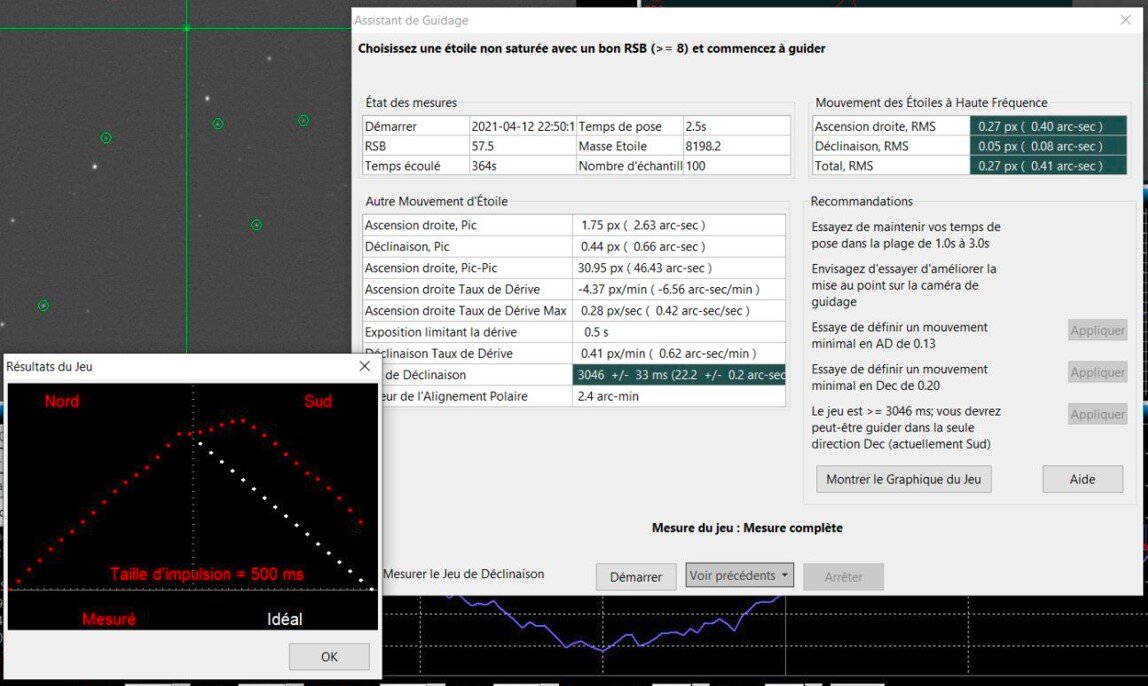
Task: Select the Ascension droite, RMS value 0.40 arc-sec
Action: click(x=1048, y=126)
